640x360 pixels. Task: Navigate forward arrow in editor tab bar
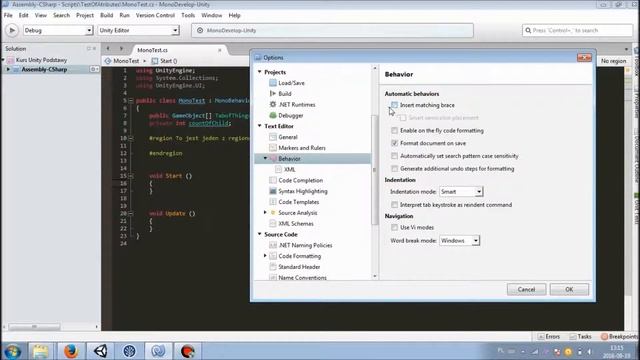(x=121, y=49)
